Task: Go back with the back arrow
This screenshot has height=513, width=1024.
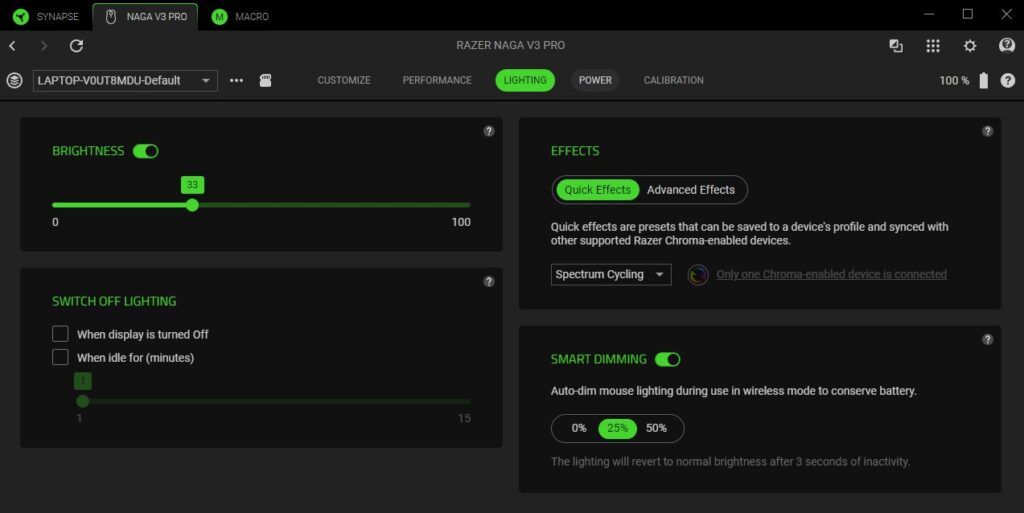Action: pyautogui.click(x=12, y=46)
